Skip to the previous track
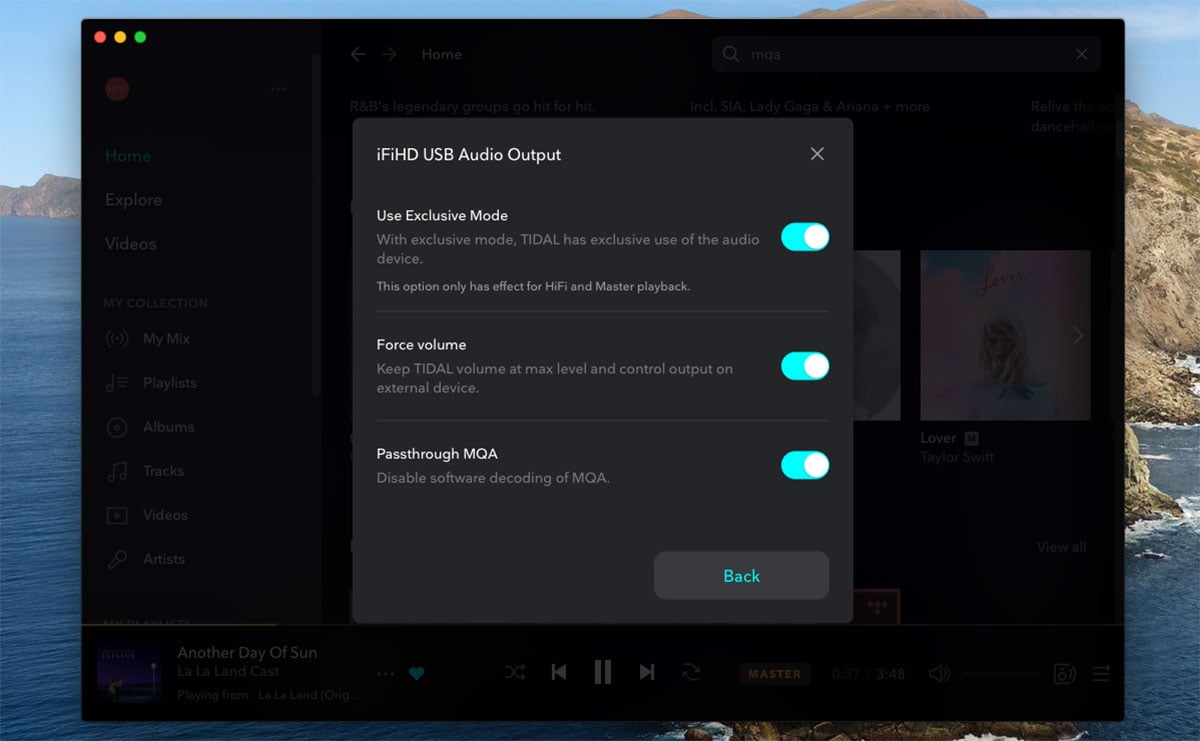Image resolution: width=1200 pixels, height=741 pixels. point(559,673)
